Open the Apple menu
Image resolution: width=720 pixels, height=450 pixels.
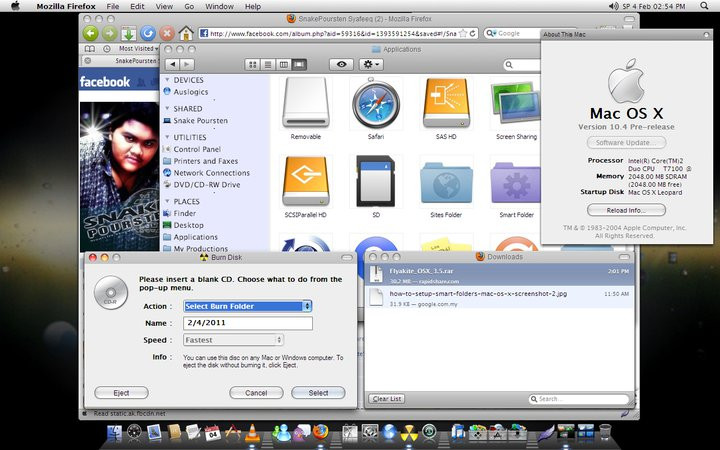tap(15, 6)
